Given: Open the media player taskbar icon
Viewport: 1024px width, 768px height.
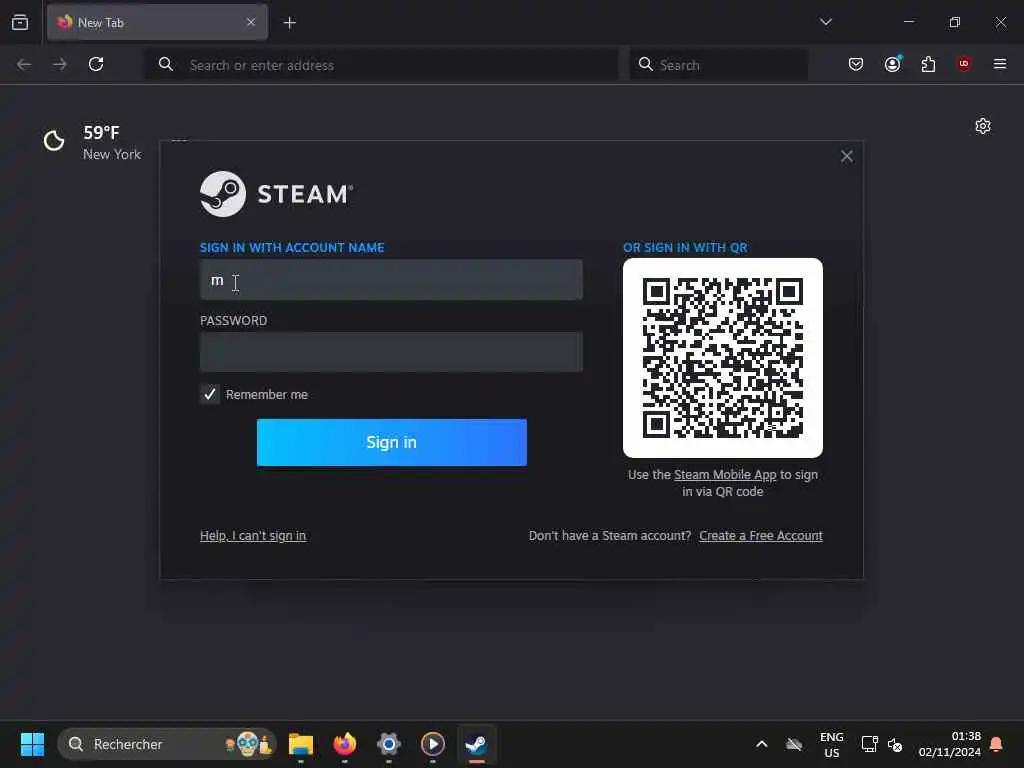Looking at the screenshot, I should (x=432, y=744).
